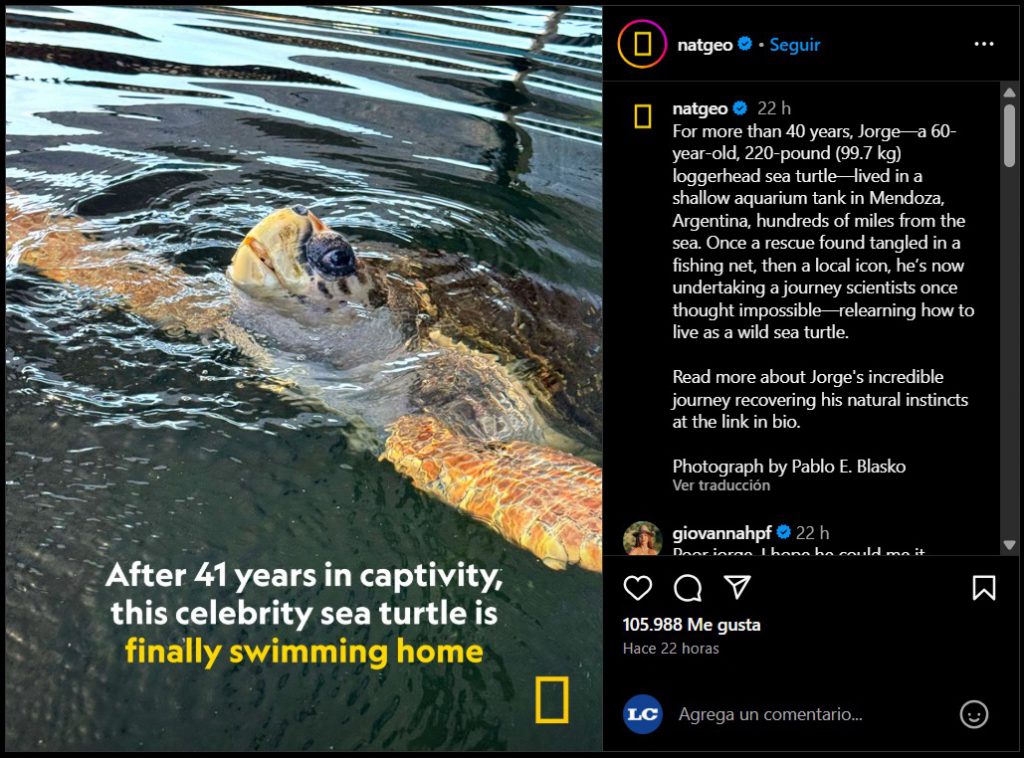Open natgeo username in post header
This screenshot has width=1024, height=758.
pyautogui.click(x=705, y=44)
